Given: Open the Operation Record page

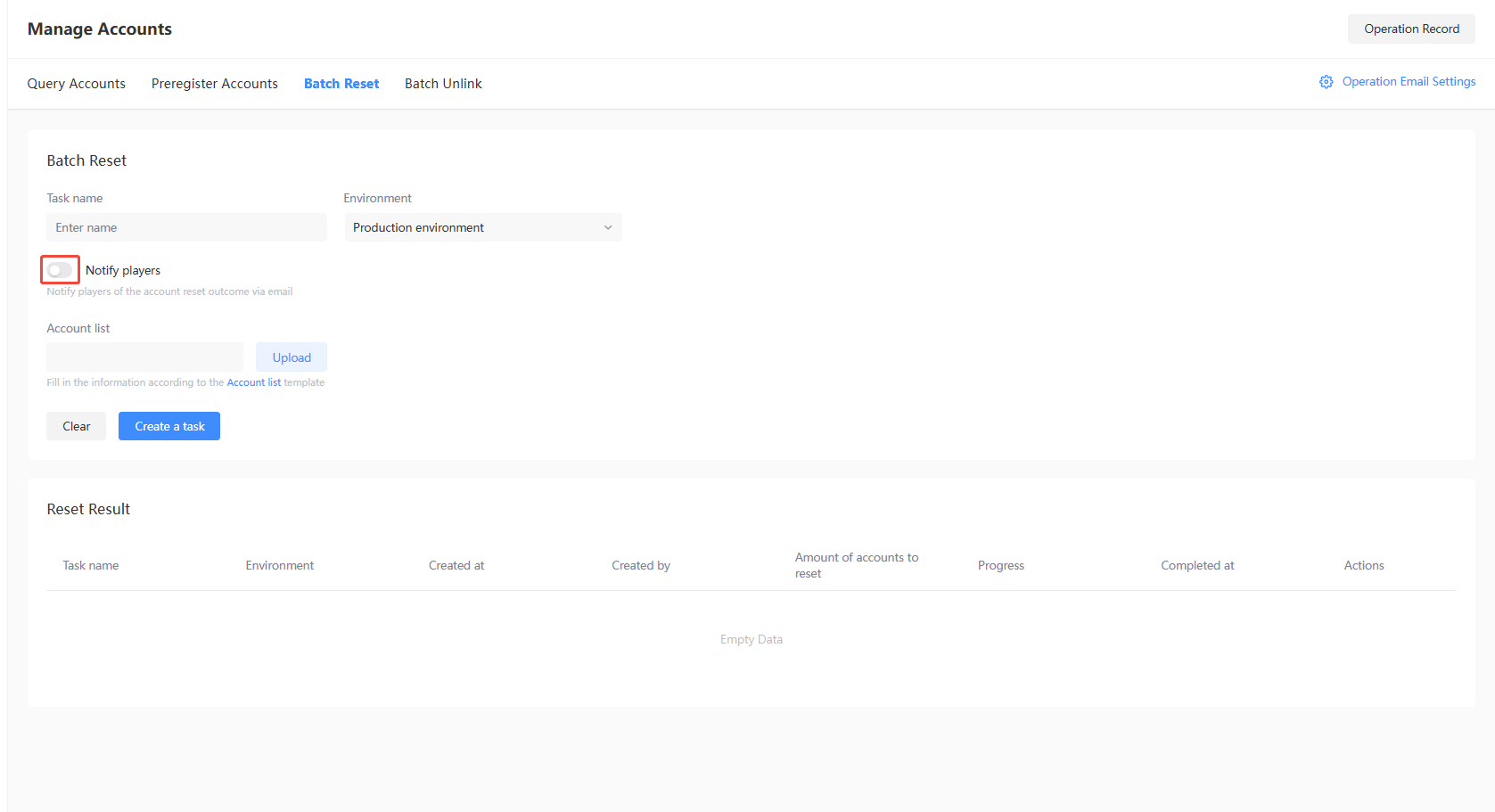Looking at the screenshot, I should (x=1411, y=29).
